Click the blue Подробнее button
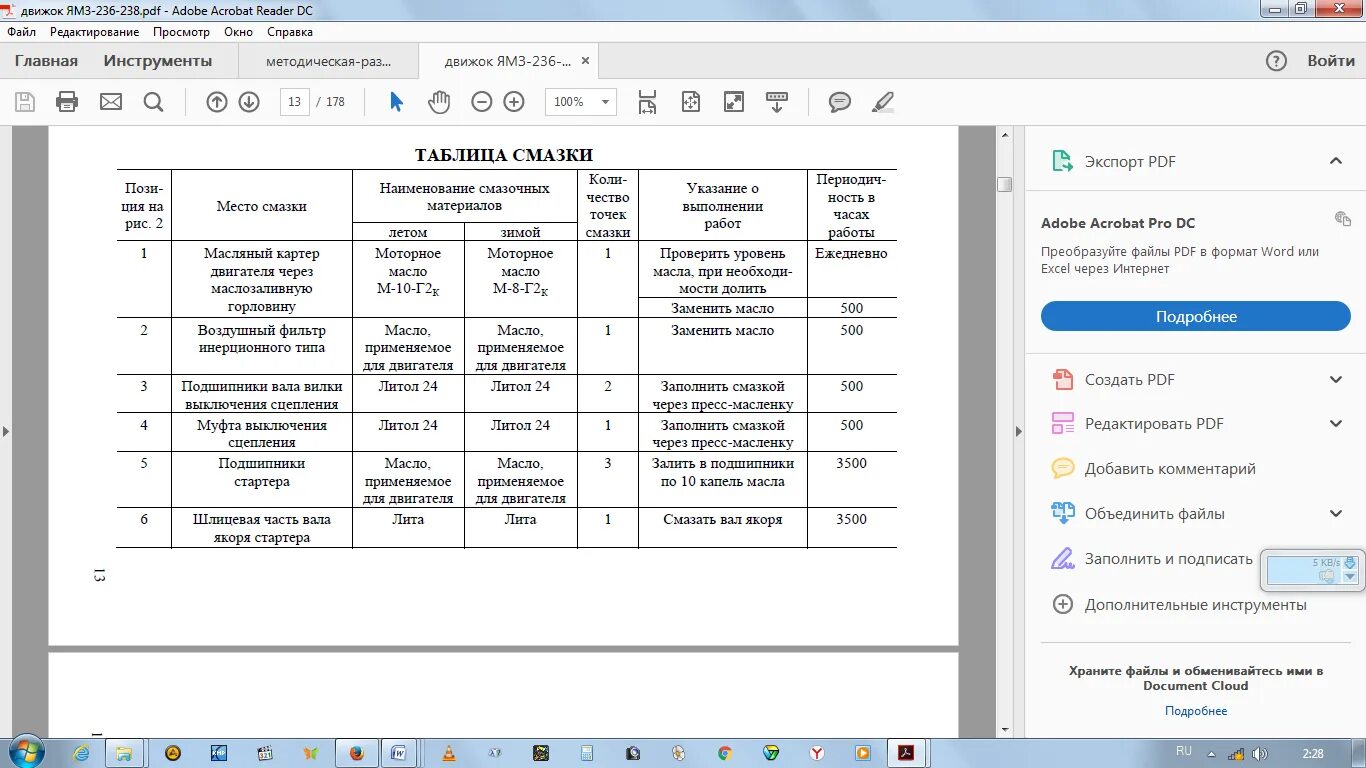This screenshot has width=1366, height=768. click(x=1196, y=316)
